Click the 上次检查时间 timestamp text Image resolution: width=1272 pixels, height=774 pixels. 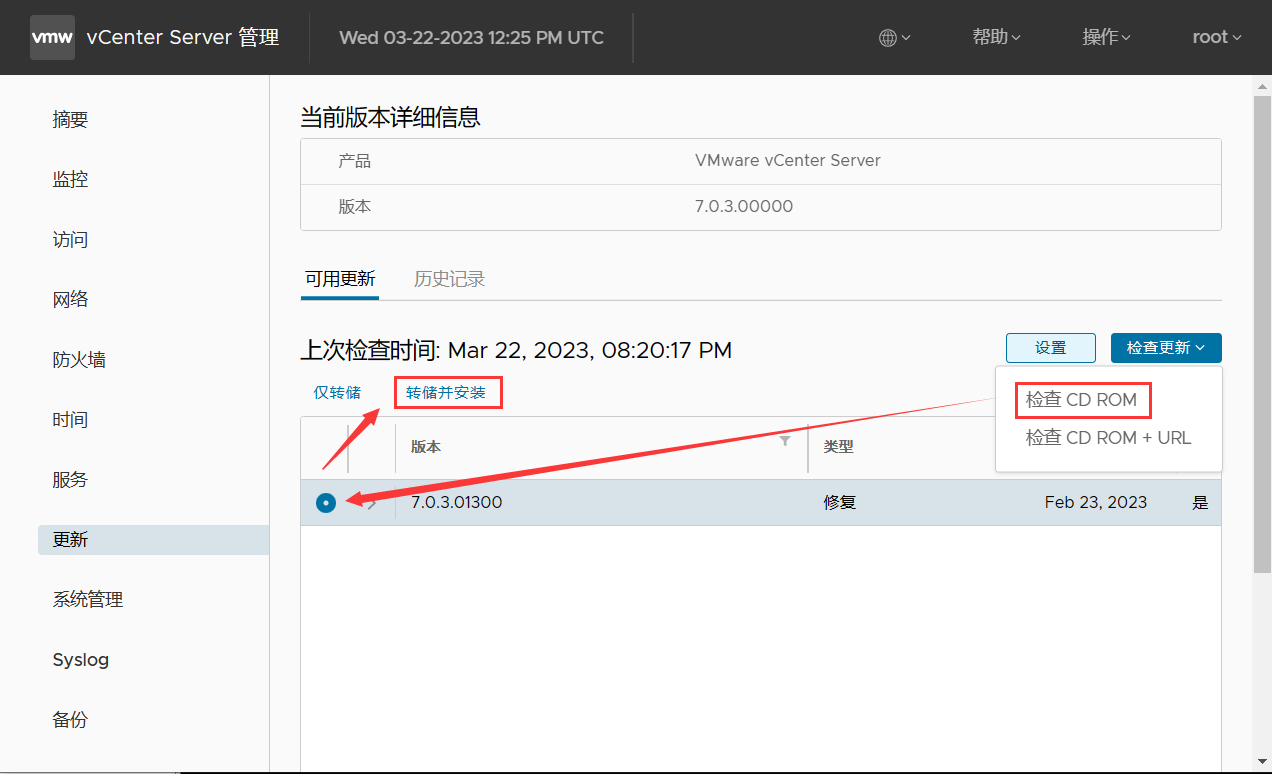tap(516, 350)
